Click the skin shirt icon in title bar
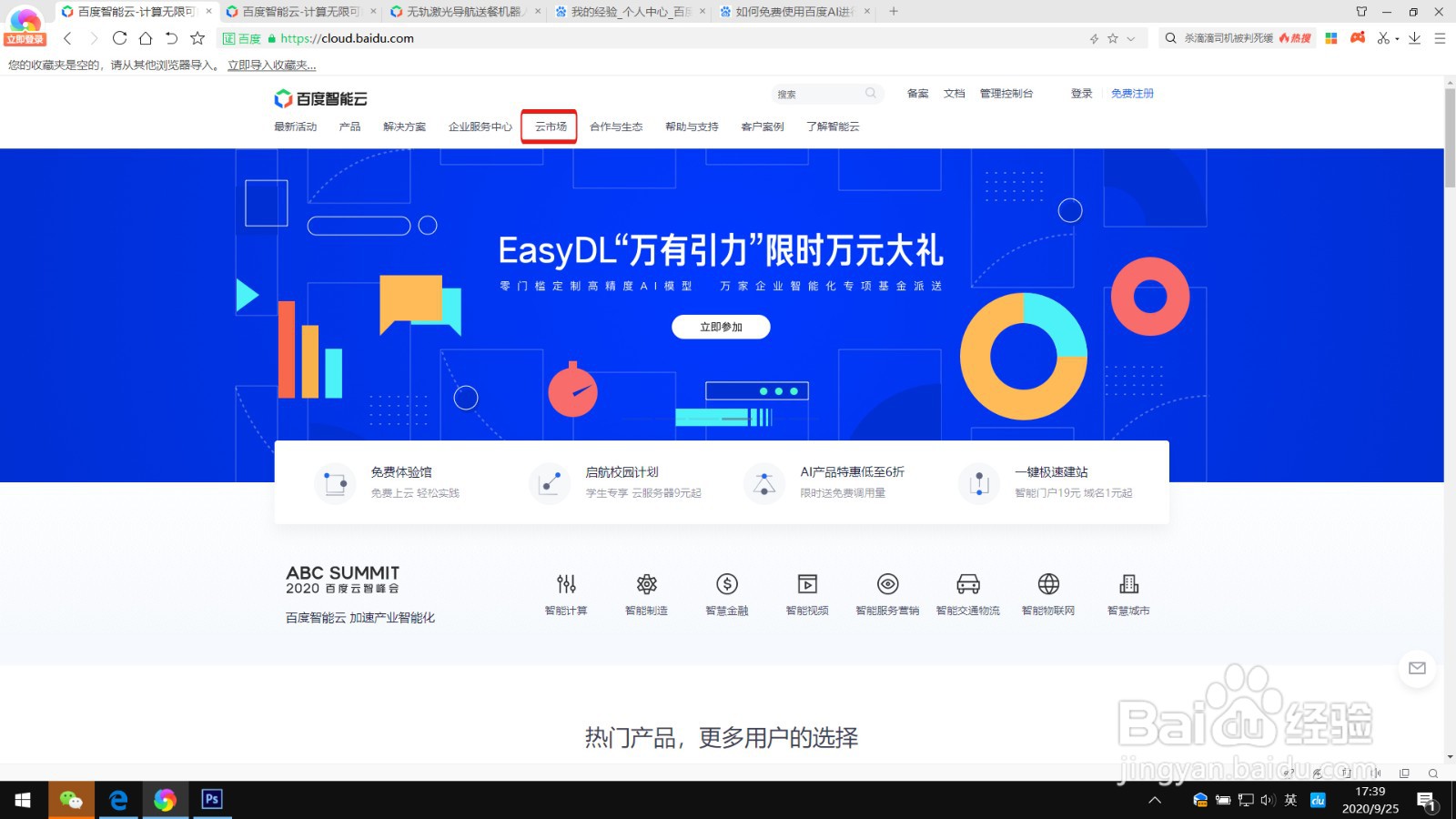 click(x=1361, y=12)
